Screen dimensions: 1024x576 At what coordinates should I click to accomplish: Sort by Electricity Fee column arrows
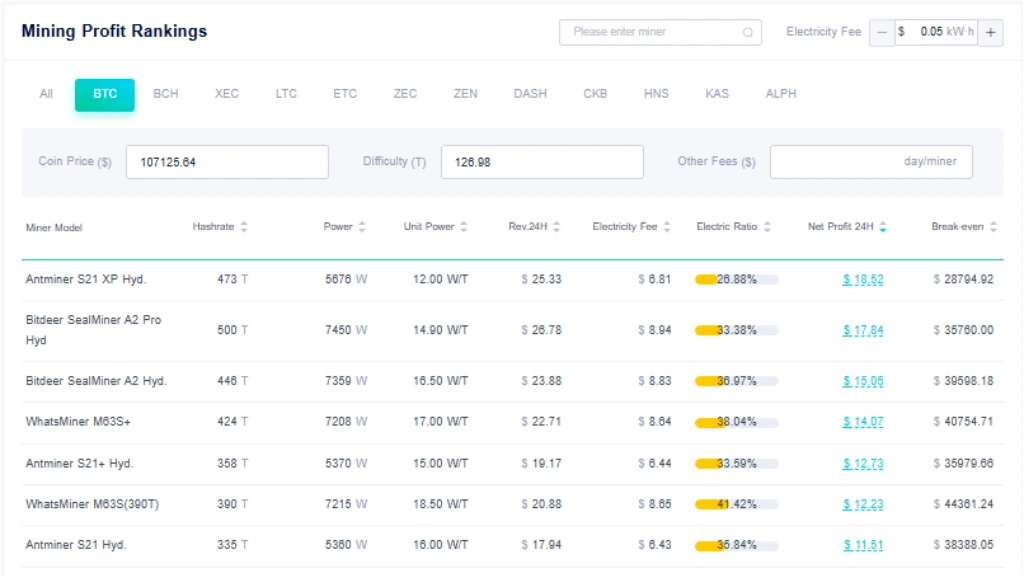coord(667,227)
